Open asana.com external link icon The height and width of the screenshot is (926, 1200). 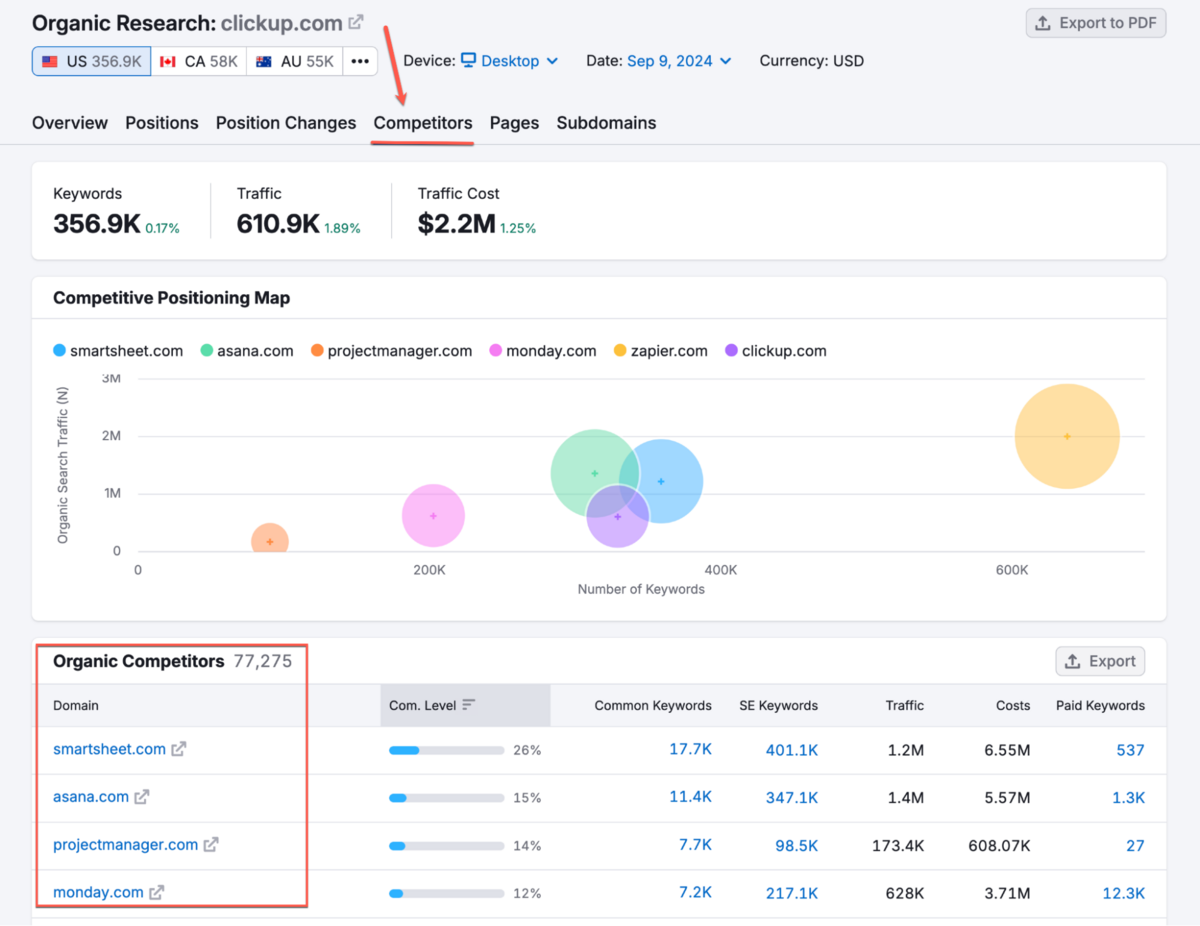tap(142, 797)
